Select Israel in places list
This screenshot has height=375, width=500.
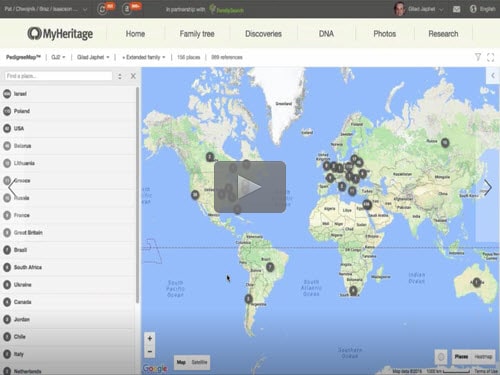point(68,94)
